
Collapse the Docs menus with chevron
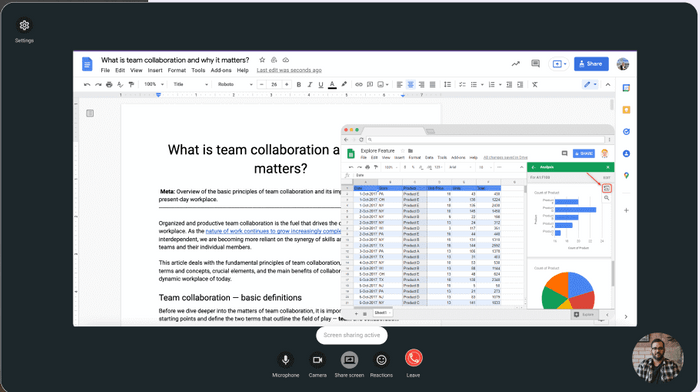pos(608,84)
